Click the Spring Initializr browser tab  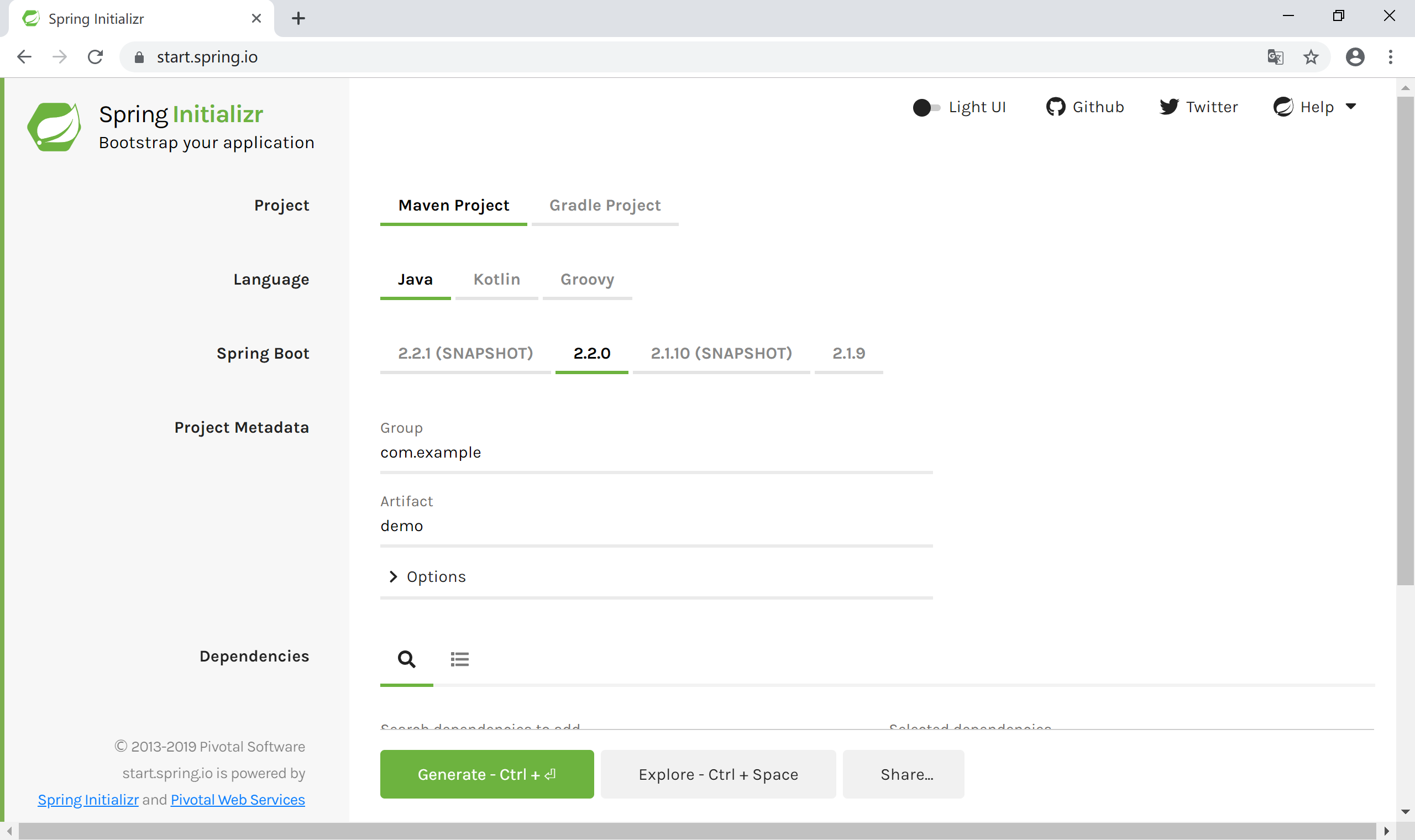(136, 19)
